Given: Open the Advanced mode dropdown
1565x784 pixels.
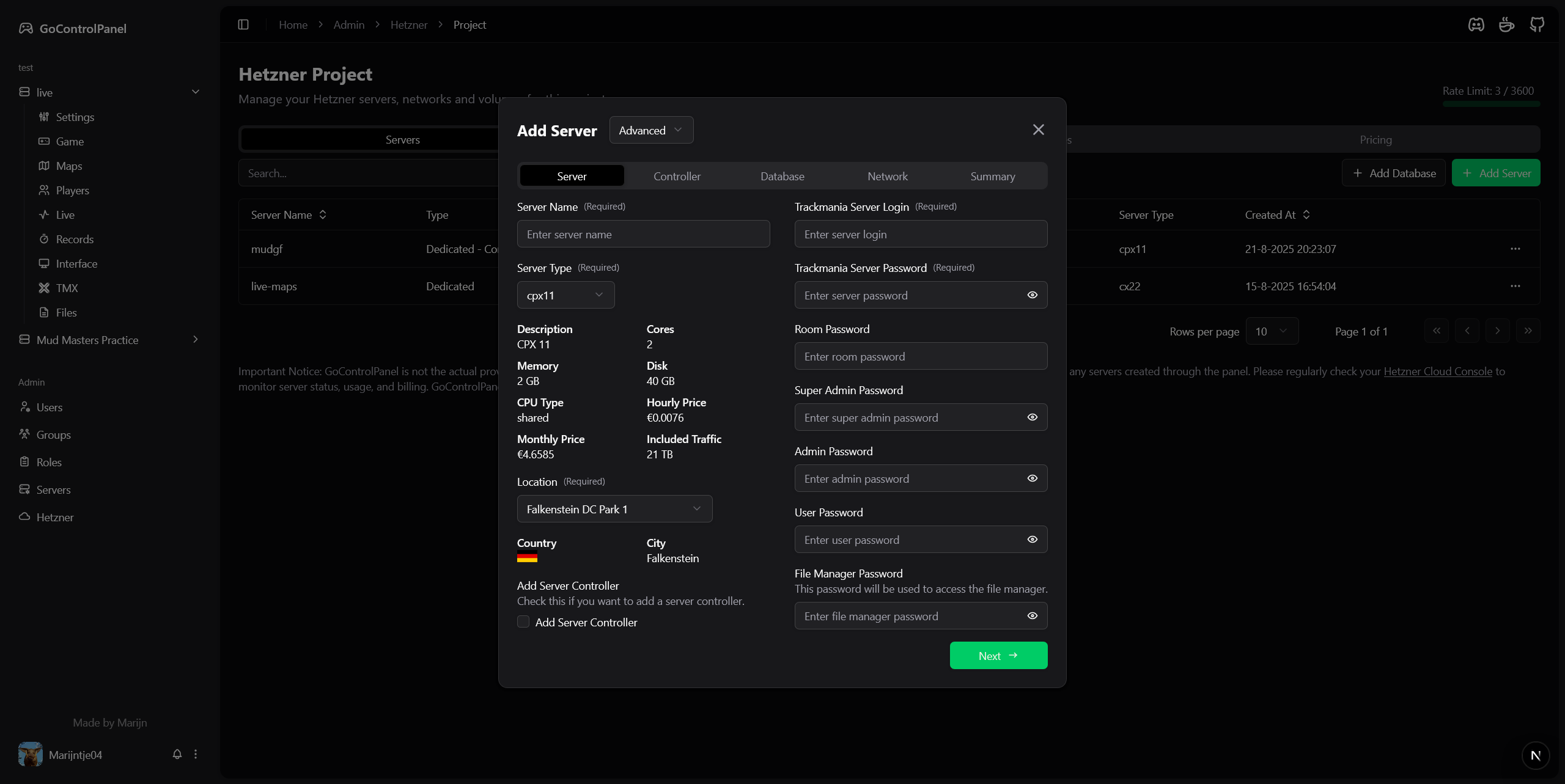Looking at the screenshot, I should coord(650,130).
